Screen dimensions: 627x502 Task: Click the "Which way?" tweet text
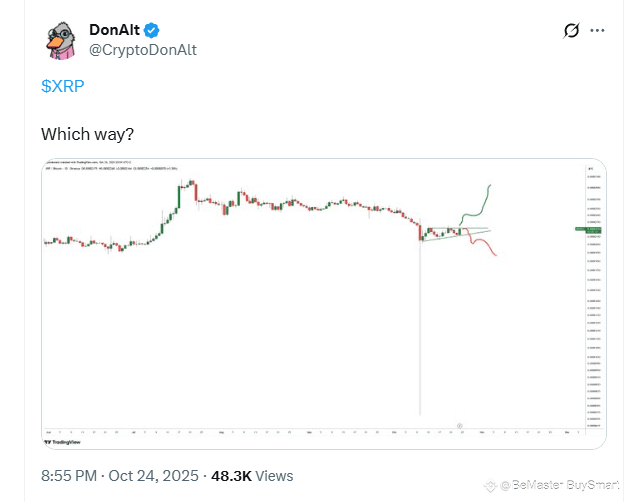[87, 134]
